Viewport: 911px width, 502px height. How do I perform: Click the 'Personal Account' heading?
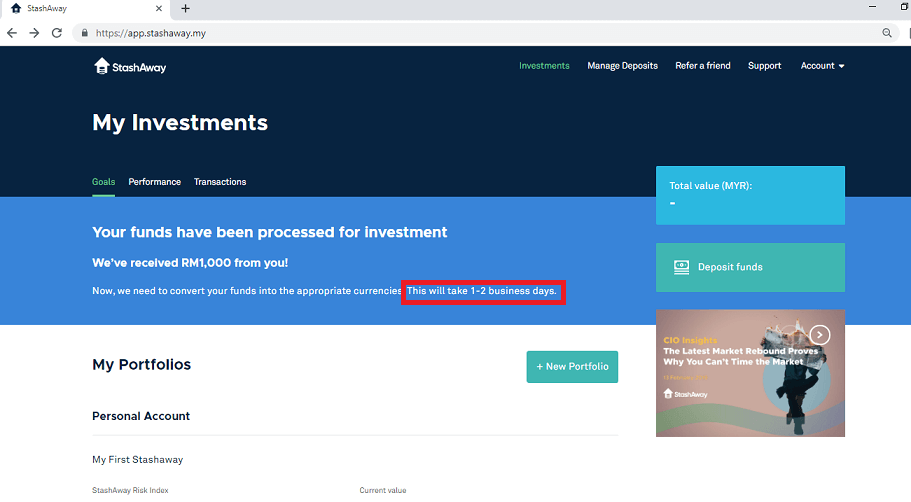pos(141,416)
